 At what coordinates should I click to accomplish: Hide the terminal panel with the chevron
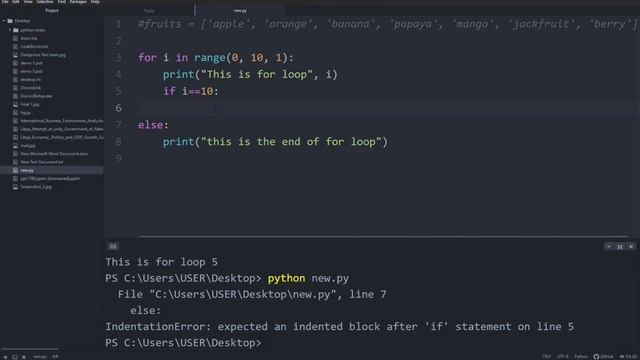pyautogui.click(x=608, y=247)
